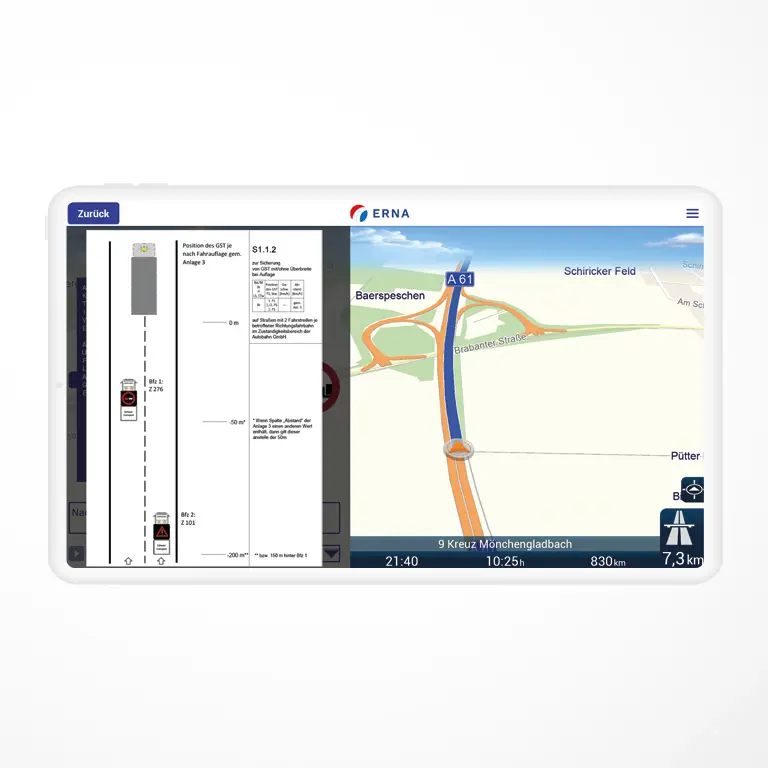Click the grey heavy transport truck graphic
The image size is (768, 768).
tap(144, 283)
